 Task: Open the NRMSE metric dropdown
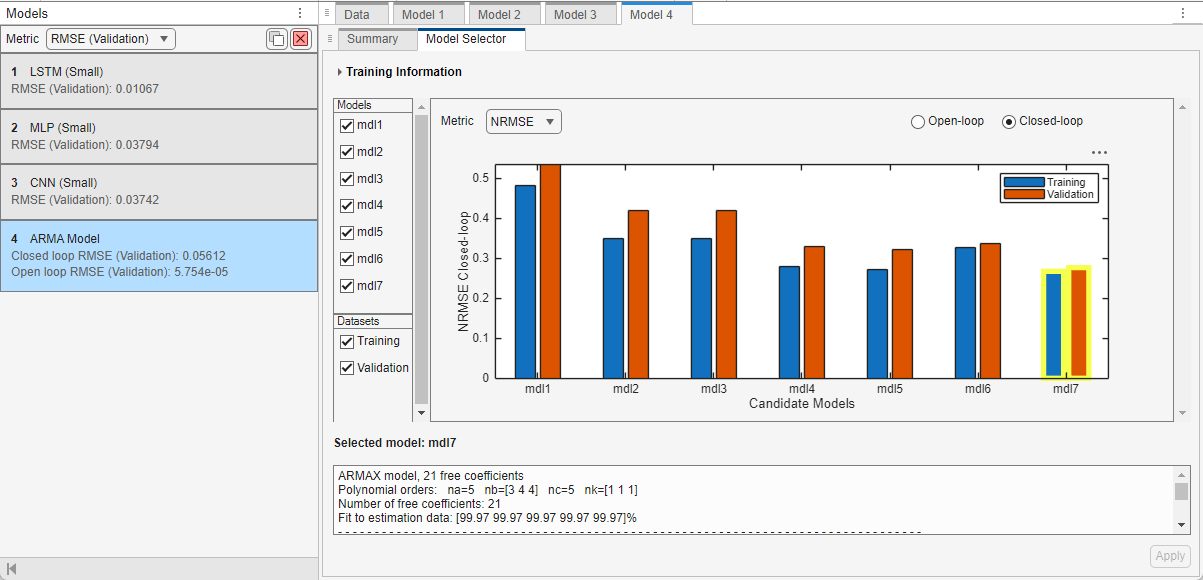(x=523, y=122)
